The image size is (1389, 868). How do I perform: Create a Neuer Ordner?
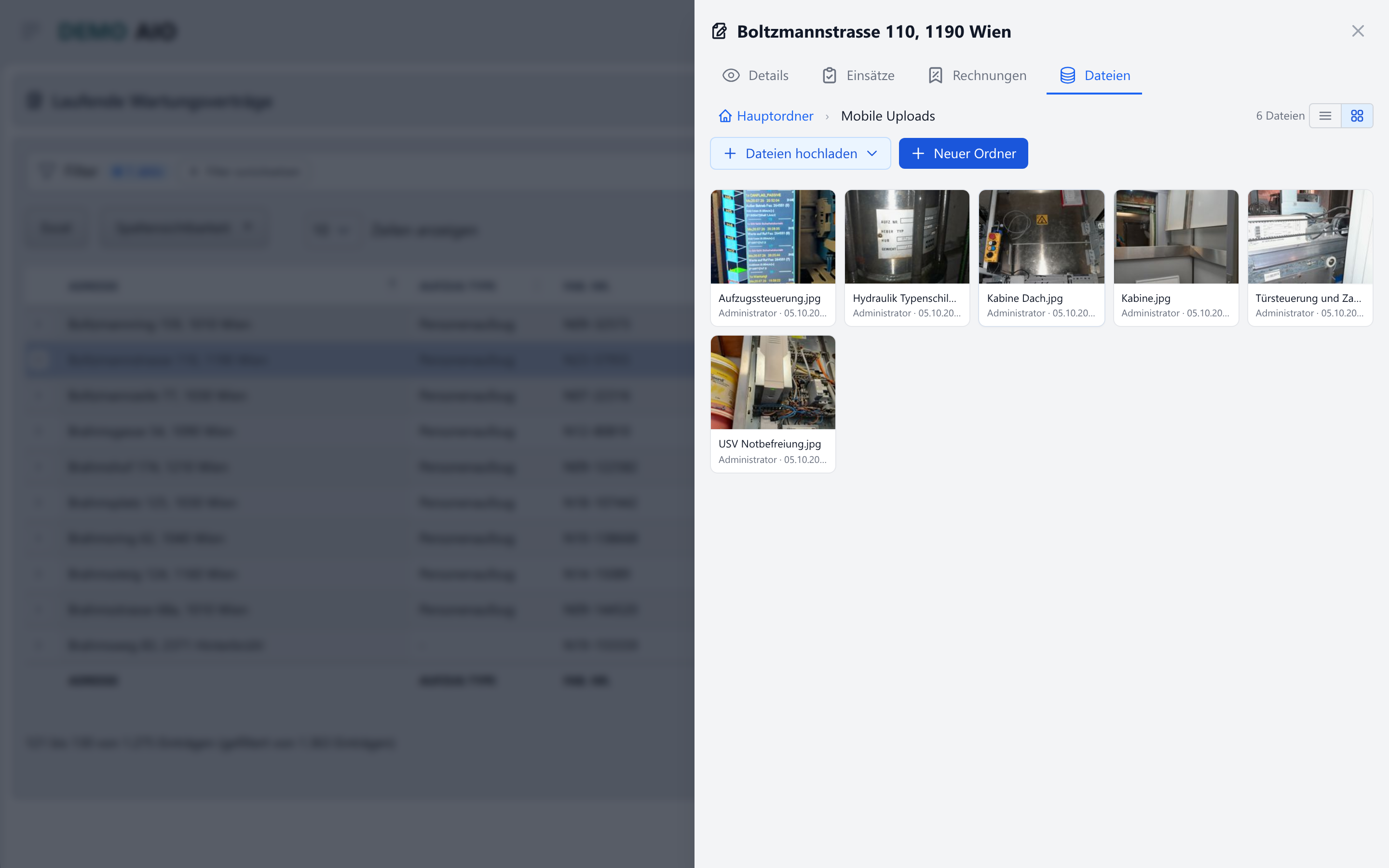click(x=963, y=153)
